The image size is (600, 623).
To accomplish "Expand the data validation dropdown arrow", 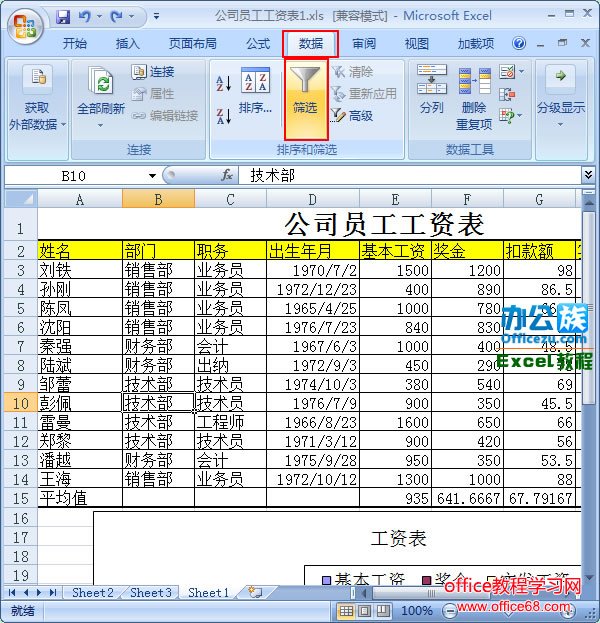I will point(521,72).
